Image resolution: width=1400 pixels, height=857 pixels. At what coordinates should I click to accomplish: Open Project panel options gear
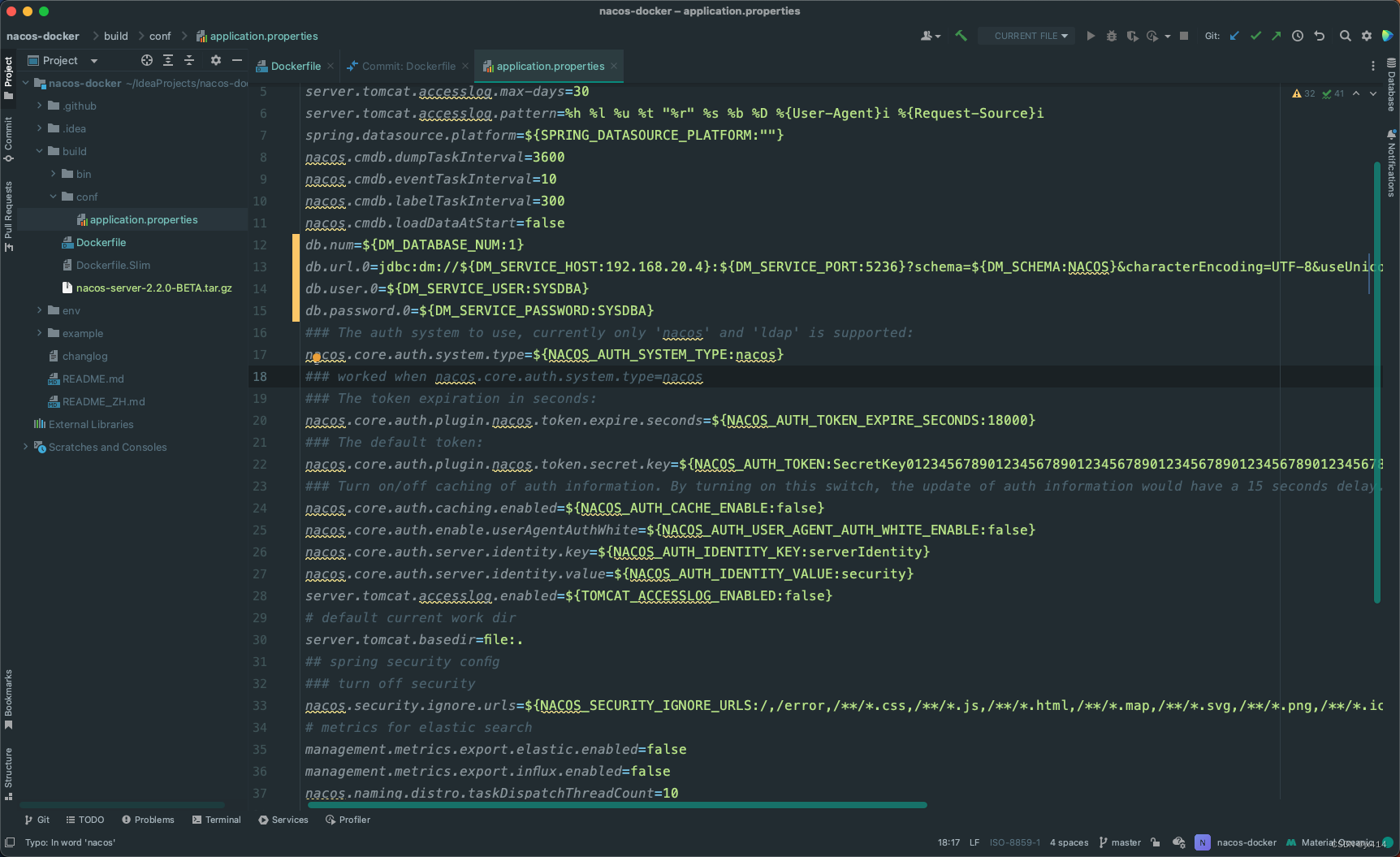[216, 60]
